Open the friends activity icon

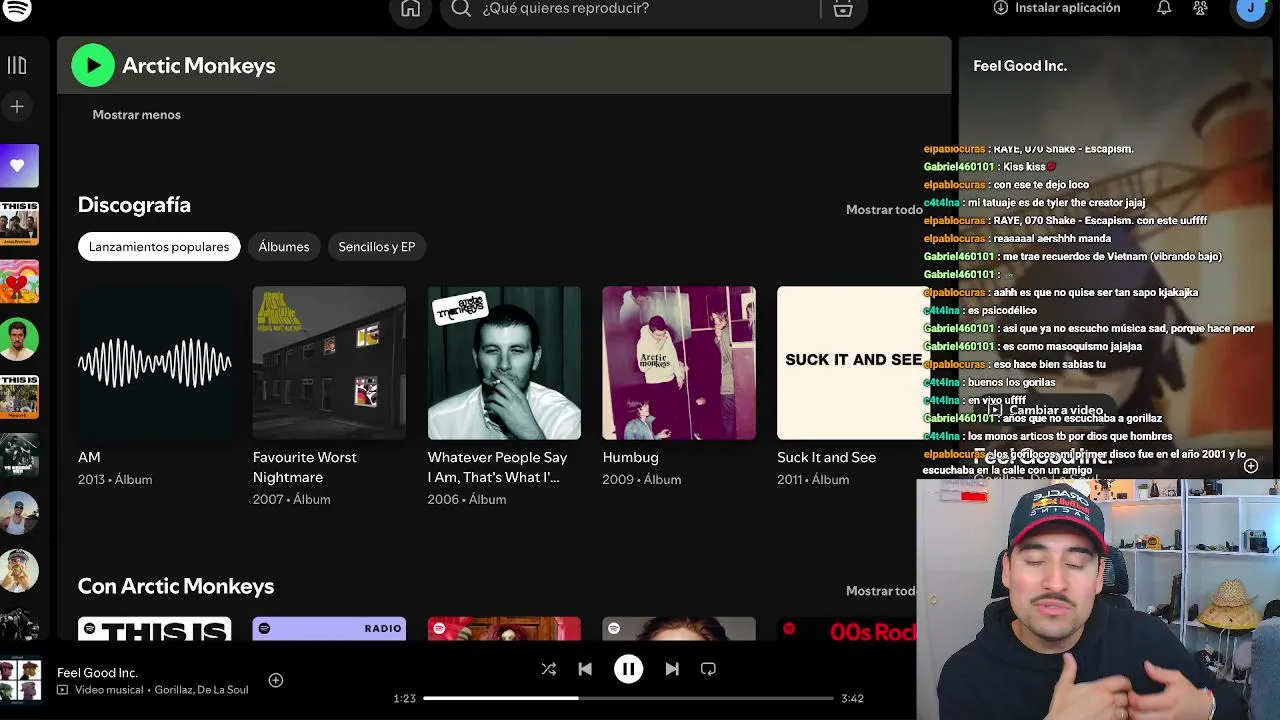(1200, 8)
